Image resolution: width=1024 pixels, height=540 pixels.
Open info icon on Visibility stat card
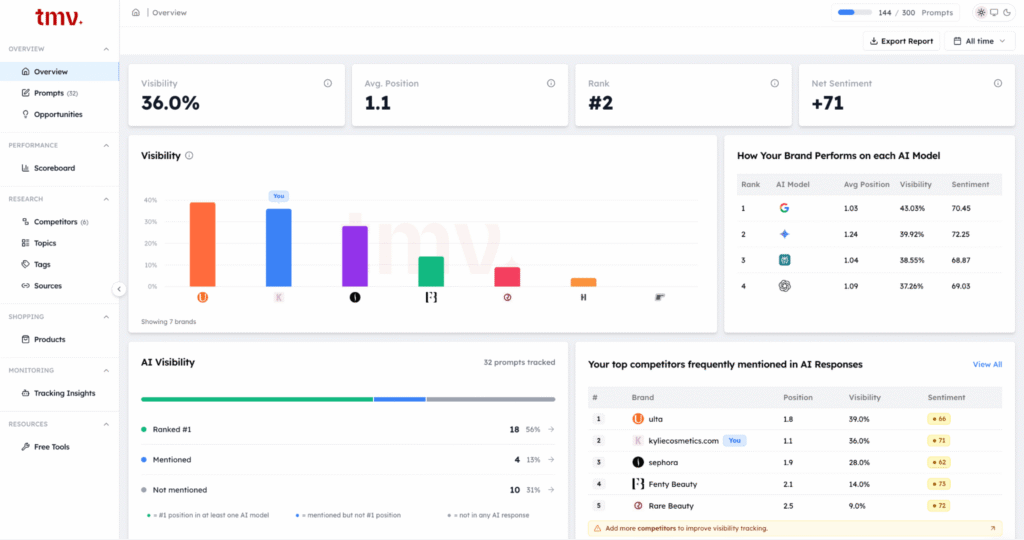[328, 83]
